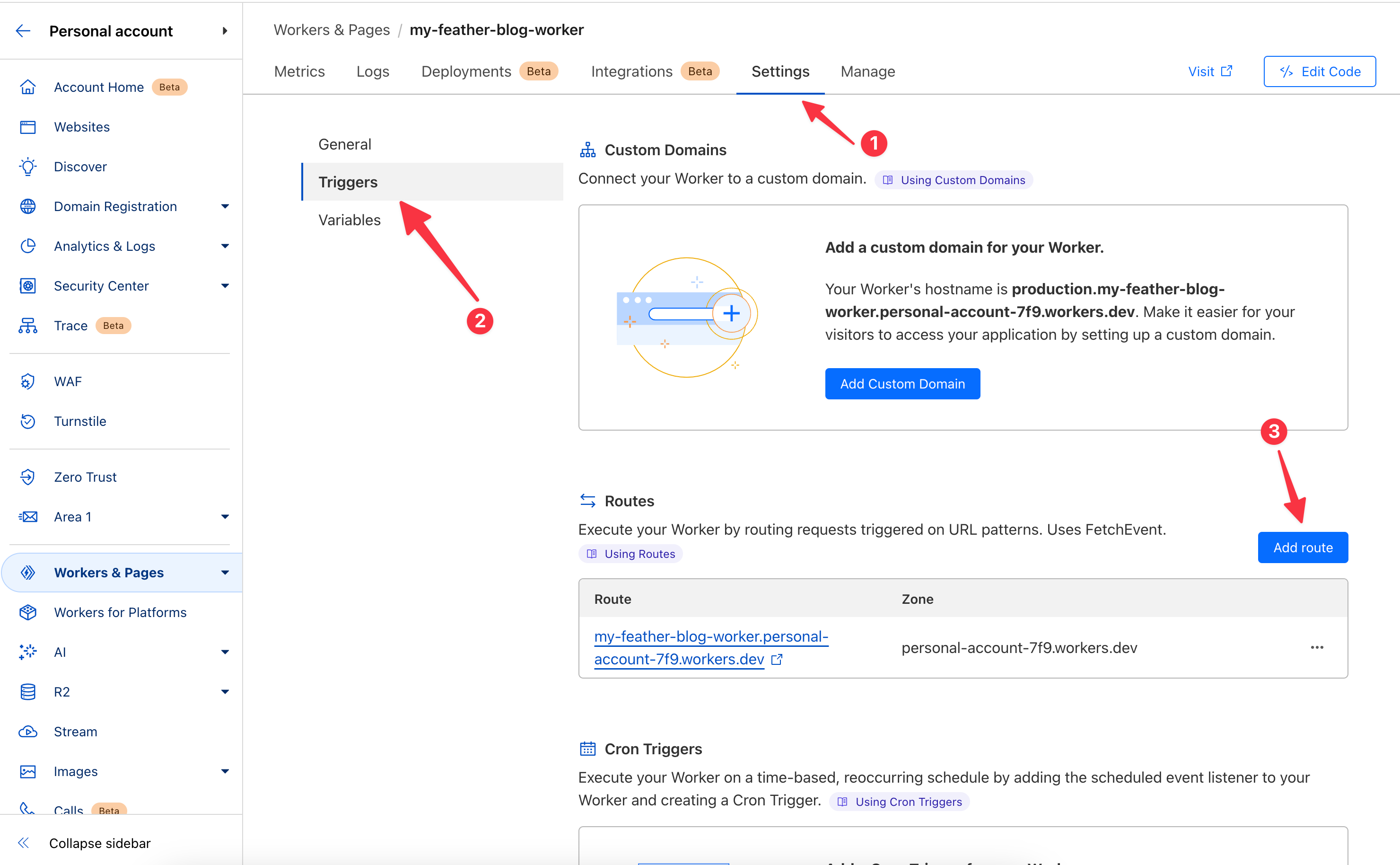Expand the Images submenu arrow
The height and width of the screenshot is (865, 1400).
(x=225, y=772)
